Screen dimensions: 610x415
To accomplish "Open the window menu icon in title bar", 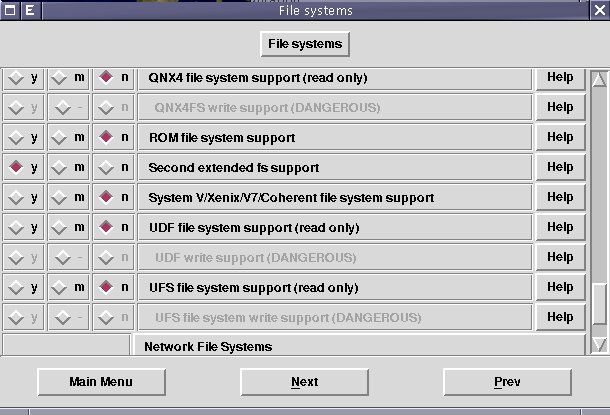I will (9, 10).
